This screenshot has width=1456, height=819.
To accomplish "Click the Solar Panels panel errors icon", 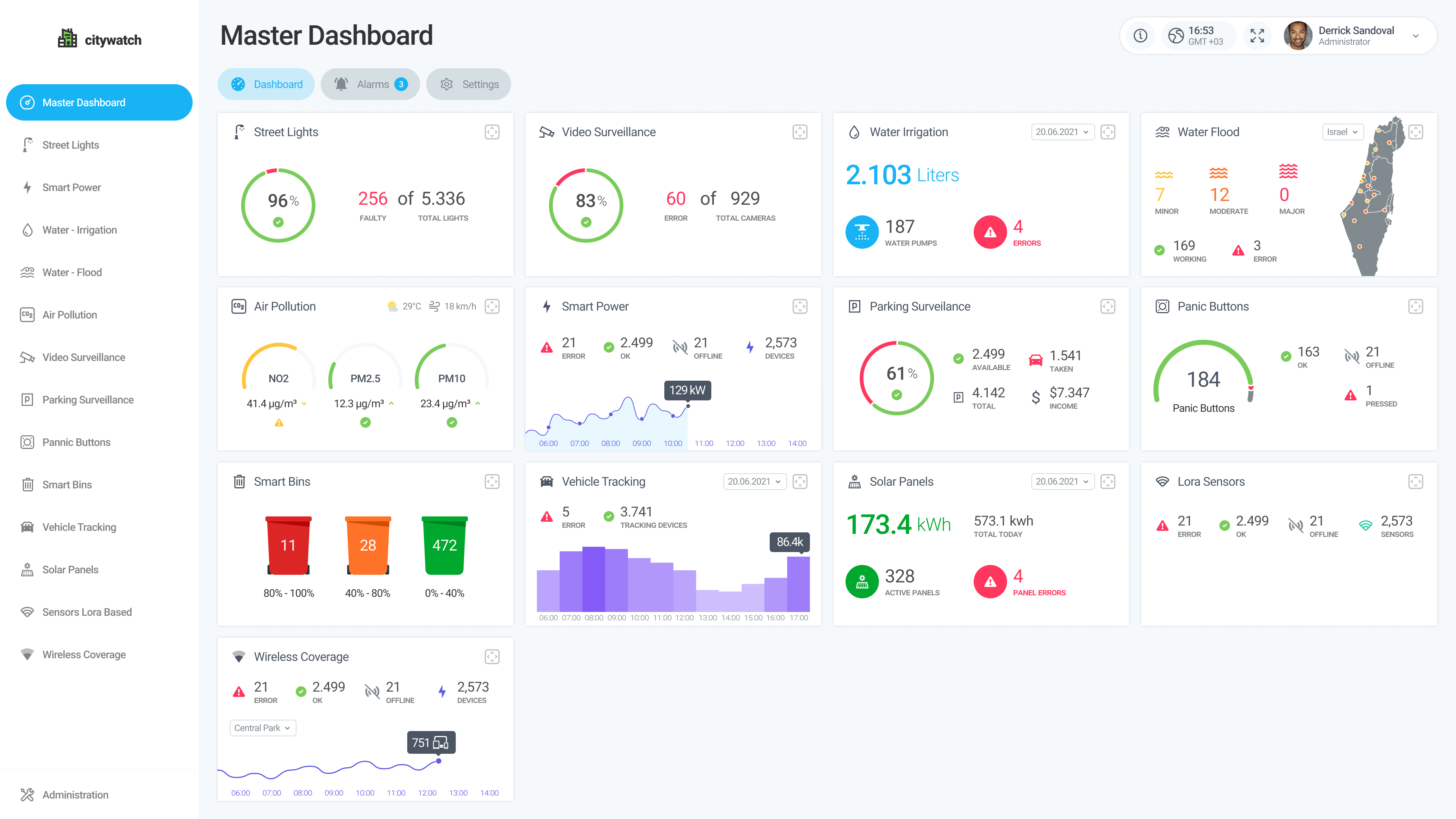I will (x=990, y=582).
